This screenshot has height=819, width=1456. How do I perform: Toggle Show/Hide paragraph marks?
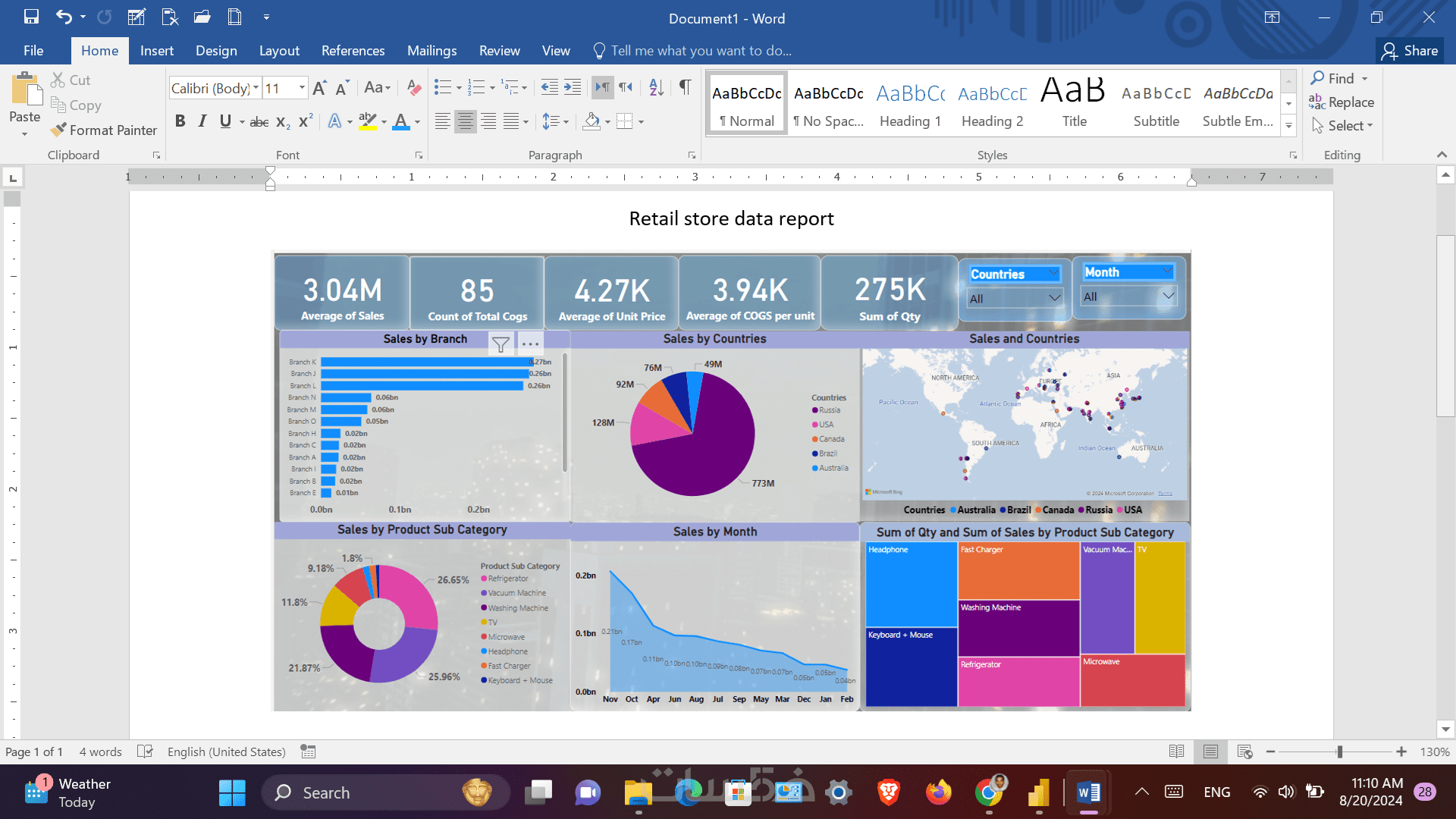[x=685, y=88]
